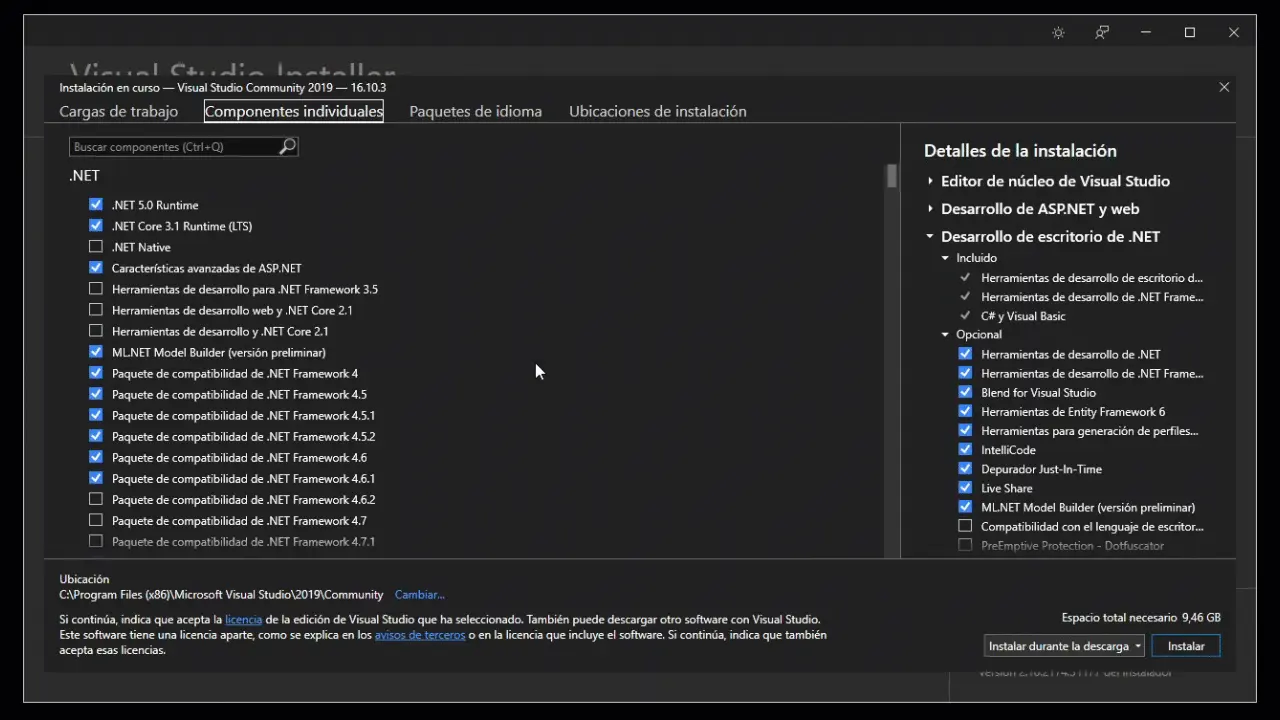Disable the Live Share optional component
Screen dimensions: 1280x720
[965, 488]
